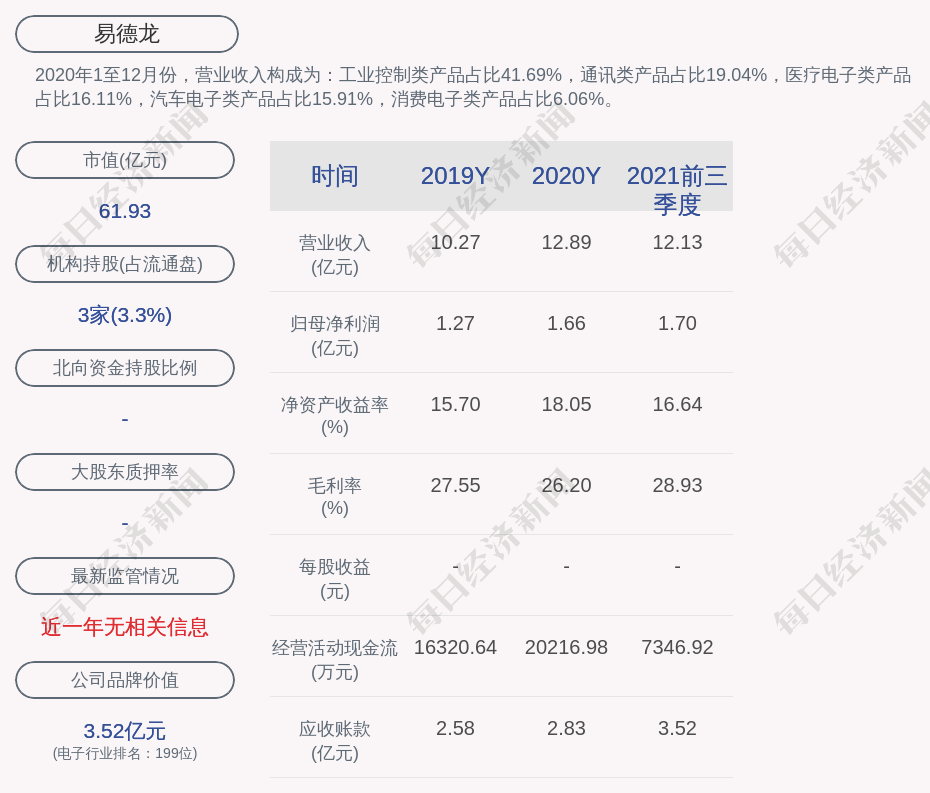Click the 时间 table header
Screen dimensions: 930x793
point(335,176)
